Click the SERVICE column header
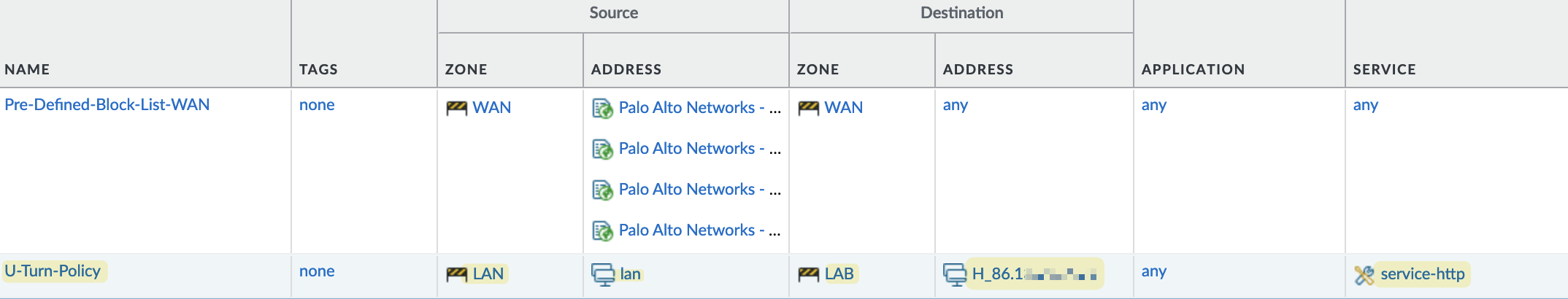This screenshot has height=299, width=1568. pyautogui.click(x=1384, y=69)
